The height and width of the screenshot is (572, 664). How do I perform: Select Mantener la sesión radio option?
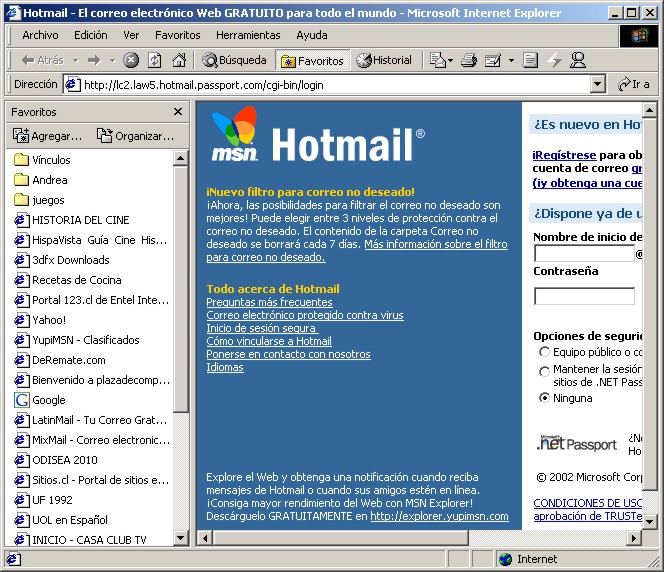[x=544, y=371]
